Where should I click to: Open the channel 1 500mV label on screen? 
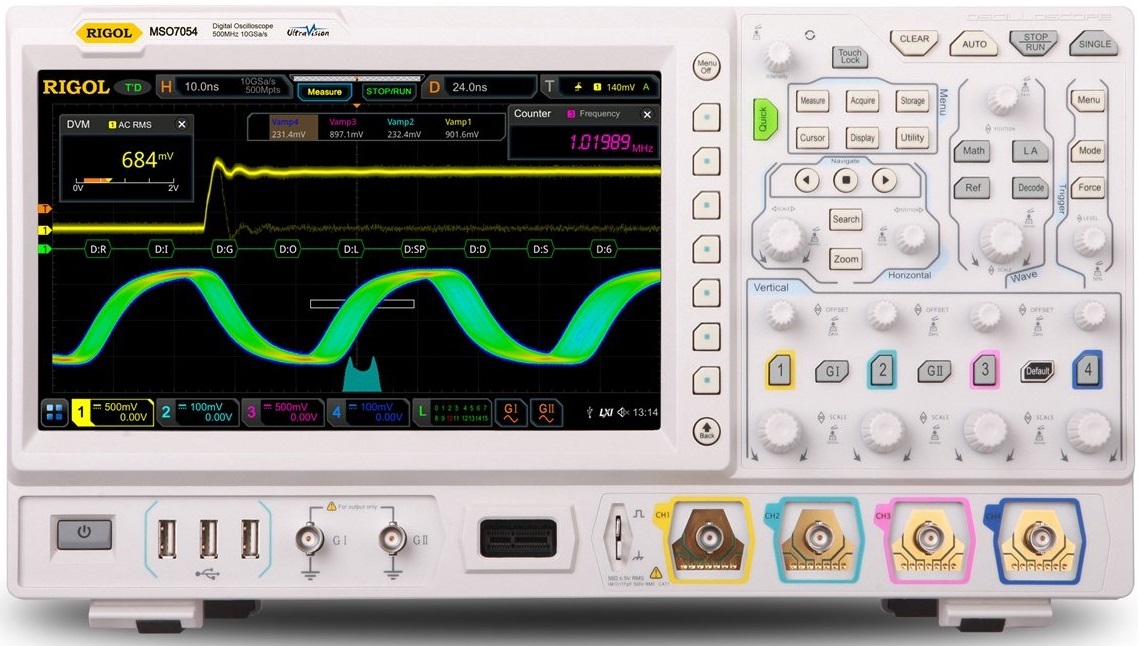(112, 412)
